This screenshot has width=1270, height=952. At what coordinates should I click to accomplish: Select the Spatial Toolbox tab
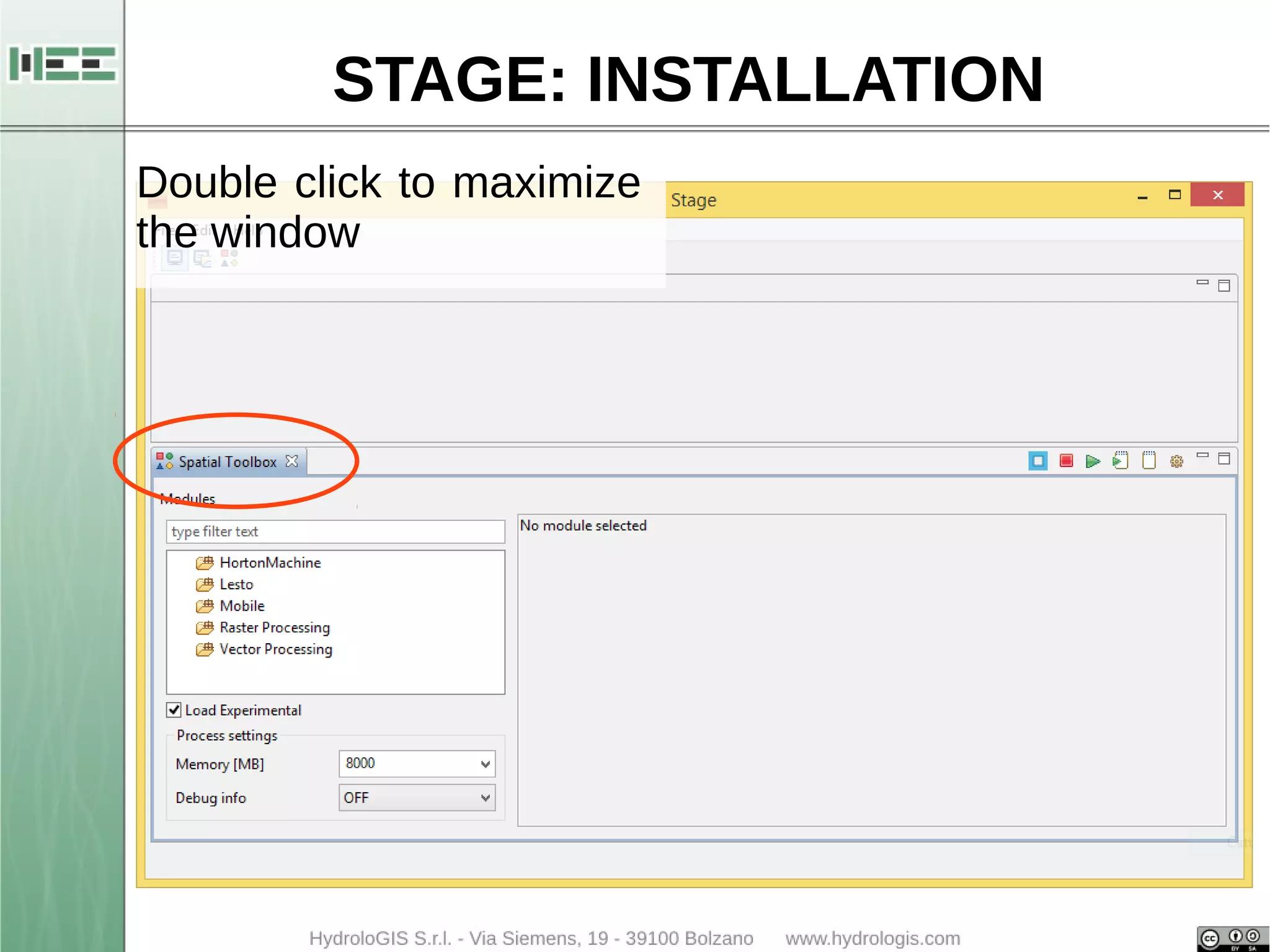pyautogui.click(x=229, y=462)
